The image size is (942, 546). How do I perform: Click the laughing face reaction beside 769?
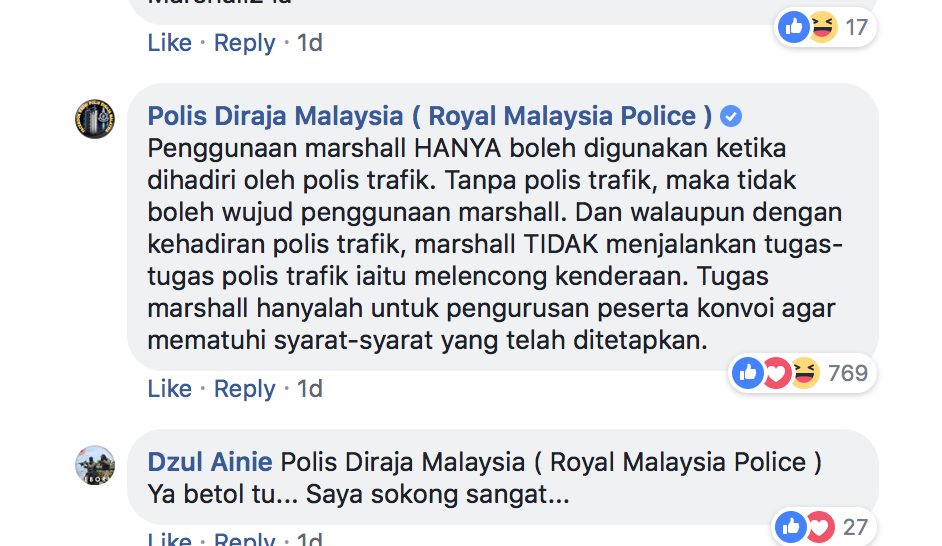tap(805, 373)
